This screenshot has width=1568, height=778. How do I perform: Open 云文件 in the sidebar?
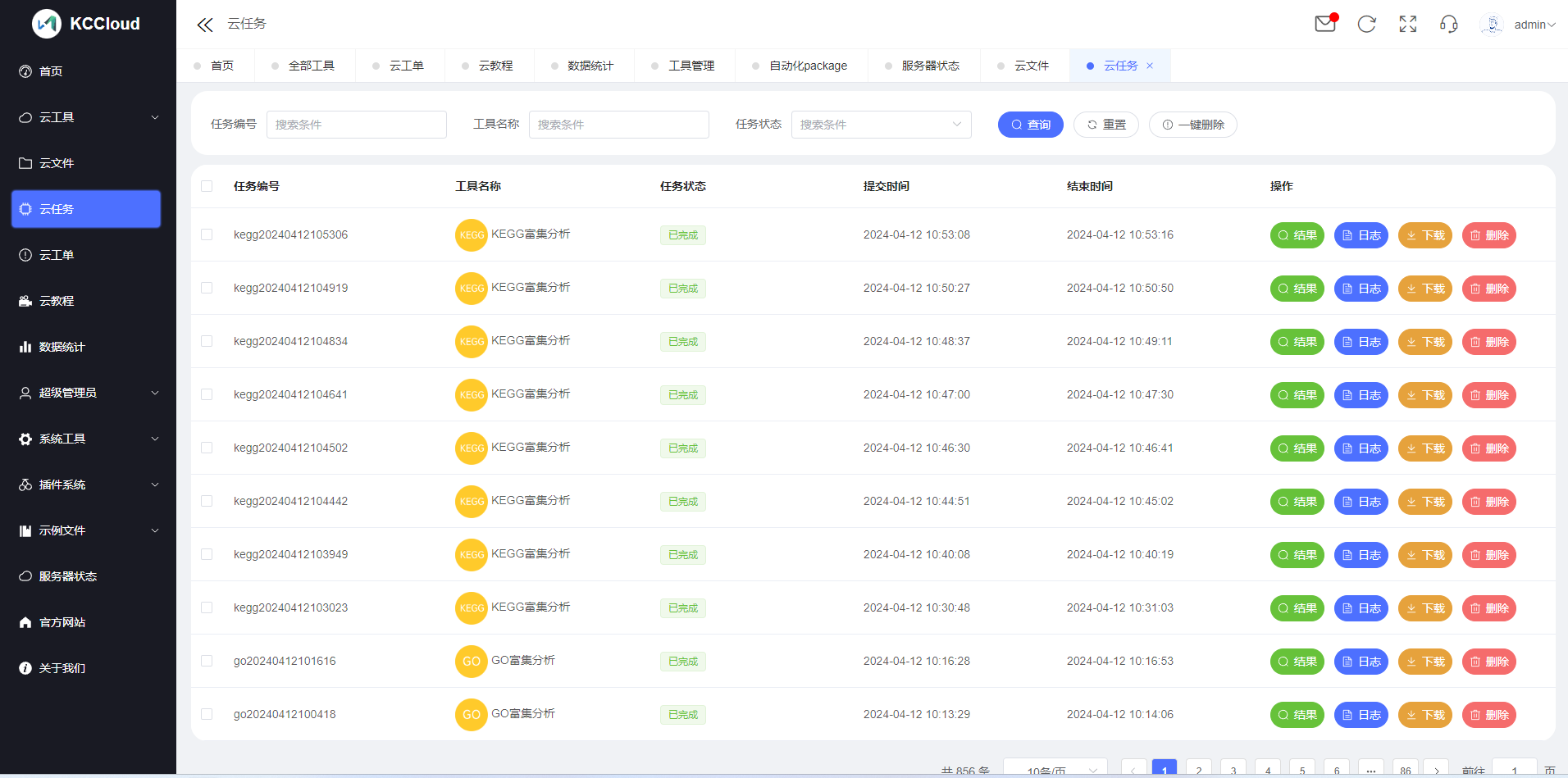tap(86, 163)
